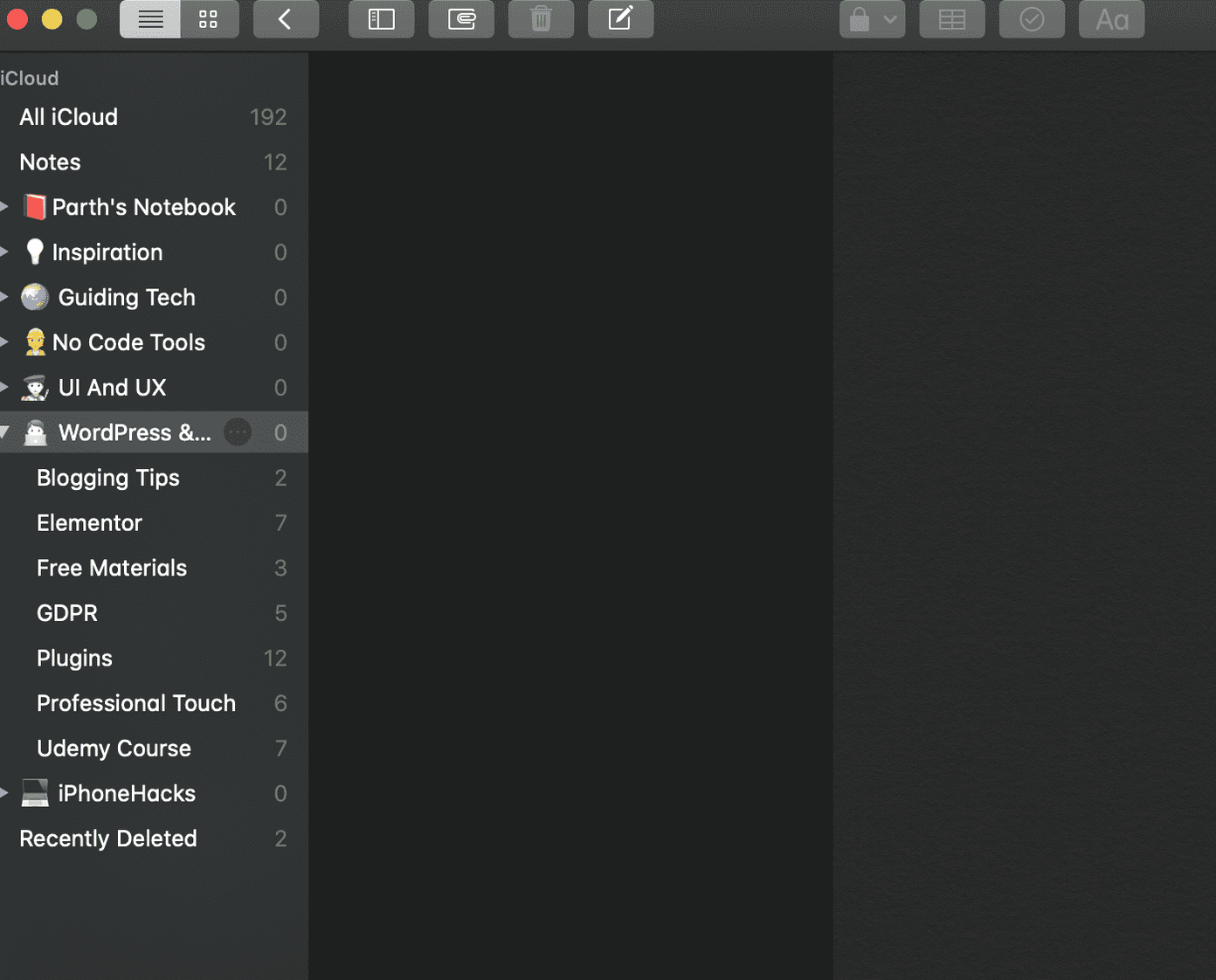The width and height of the screenshot is (1216, 980).
Task: Click the back arrow button
Action: pos(286,19)
